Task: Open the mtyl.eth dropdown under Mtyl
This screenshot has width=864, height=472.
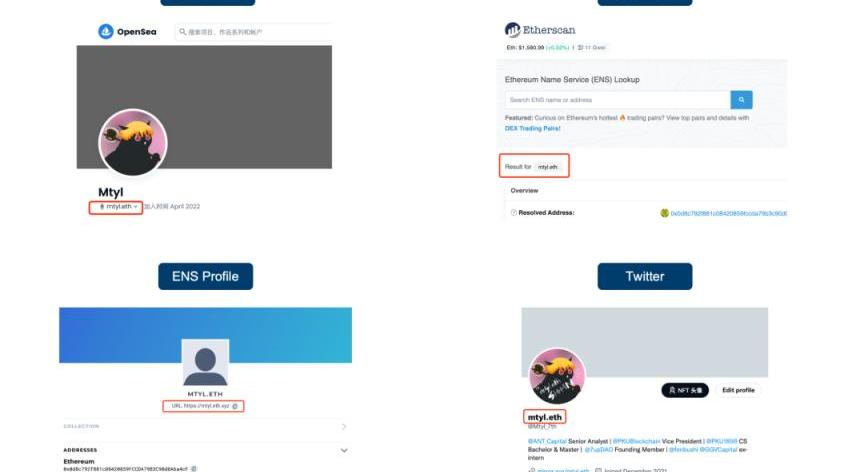Action: click(x=116, y=207)
